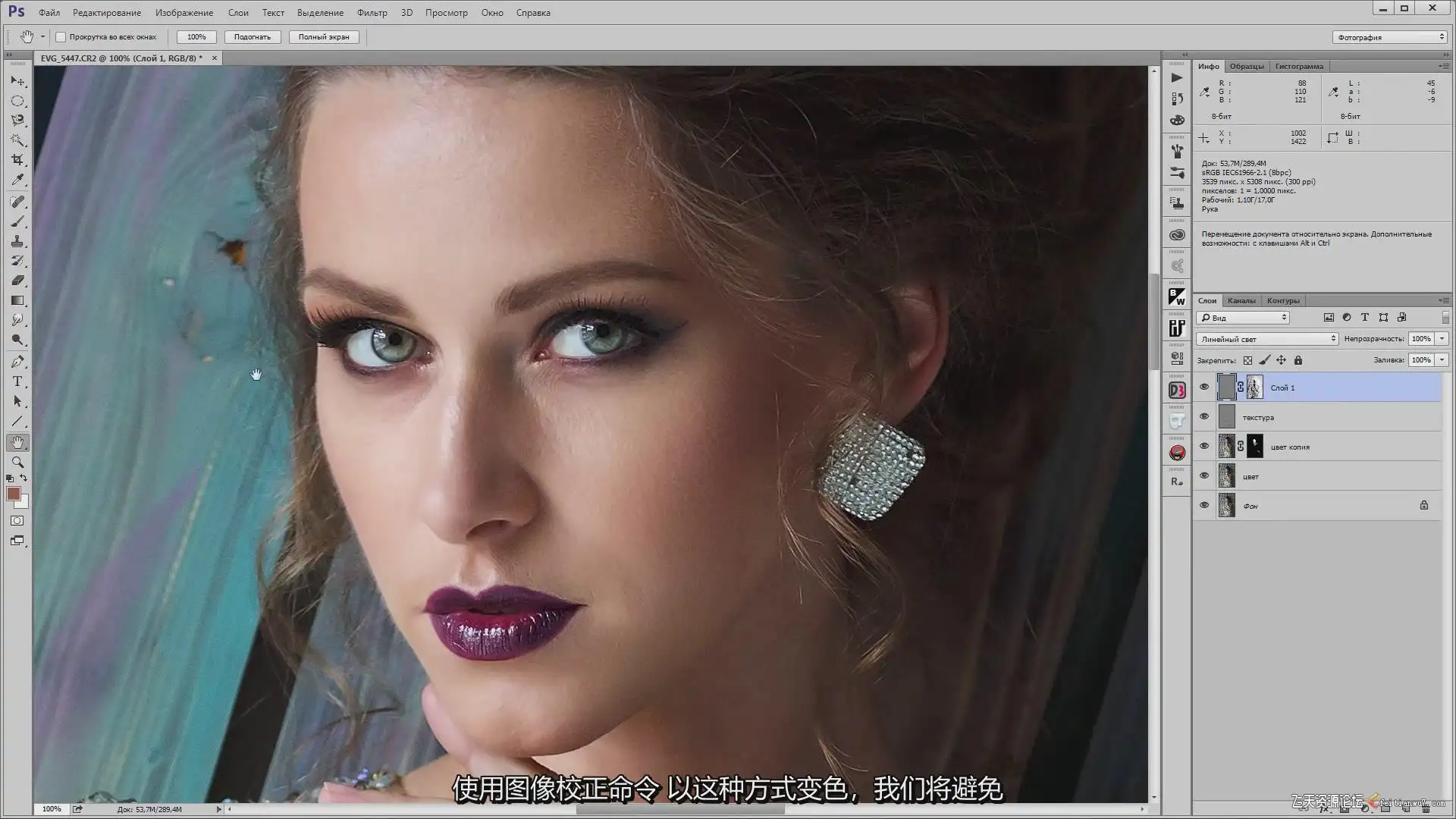Open the blend mode dropdown Линейный свет
Screen dimensions: 1456x819
click(x=1266, y=339)
